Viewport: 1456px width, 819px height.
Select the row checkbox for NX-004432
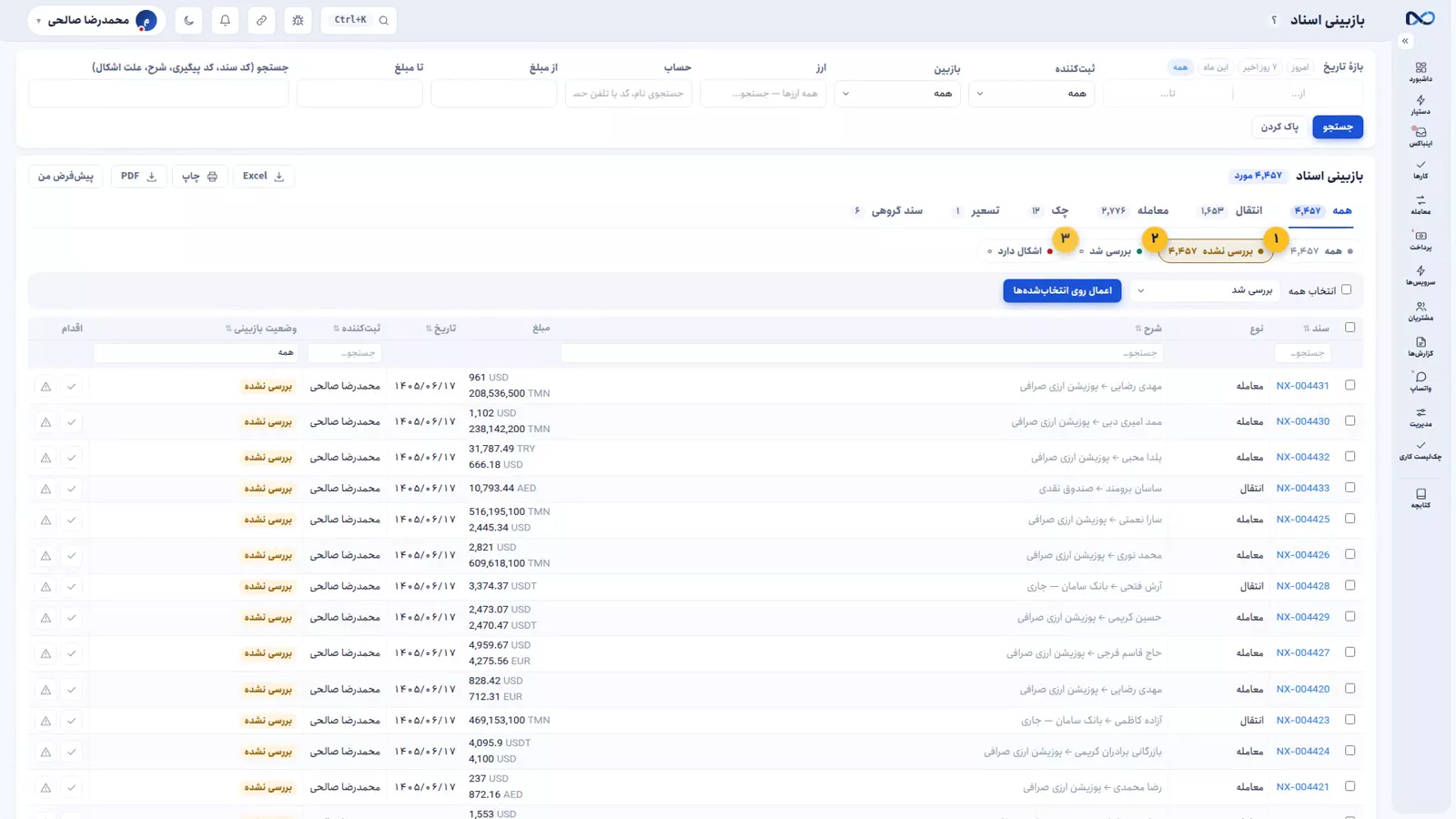point(1350,456)
